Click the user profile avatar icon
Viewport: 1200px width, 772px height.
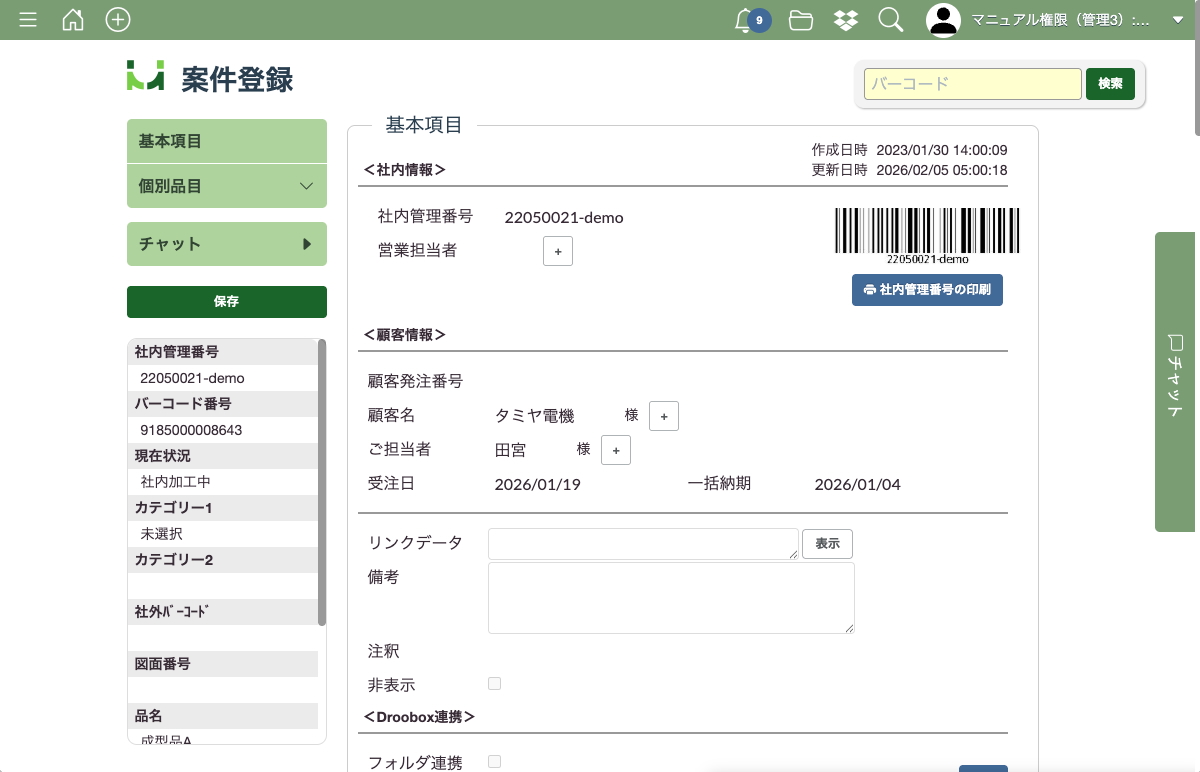click(x=943, y=20)
